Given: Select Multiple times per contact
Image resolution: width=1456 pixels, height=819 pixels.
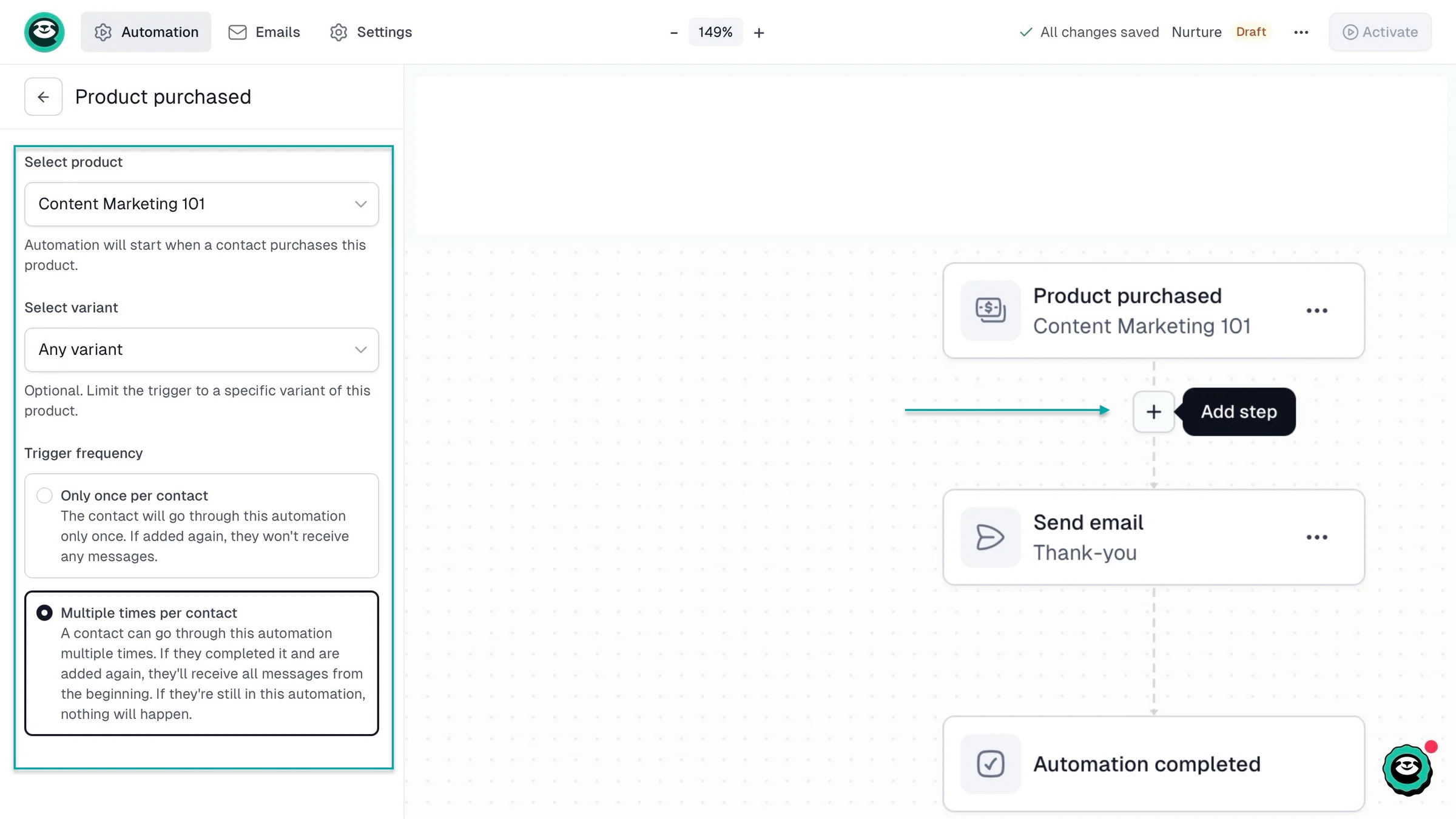Looking at the screenshot, I should tap(201, 663).
